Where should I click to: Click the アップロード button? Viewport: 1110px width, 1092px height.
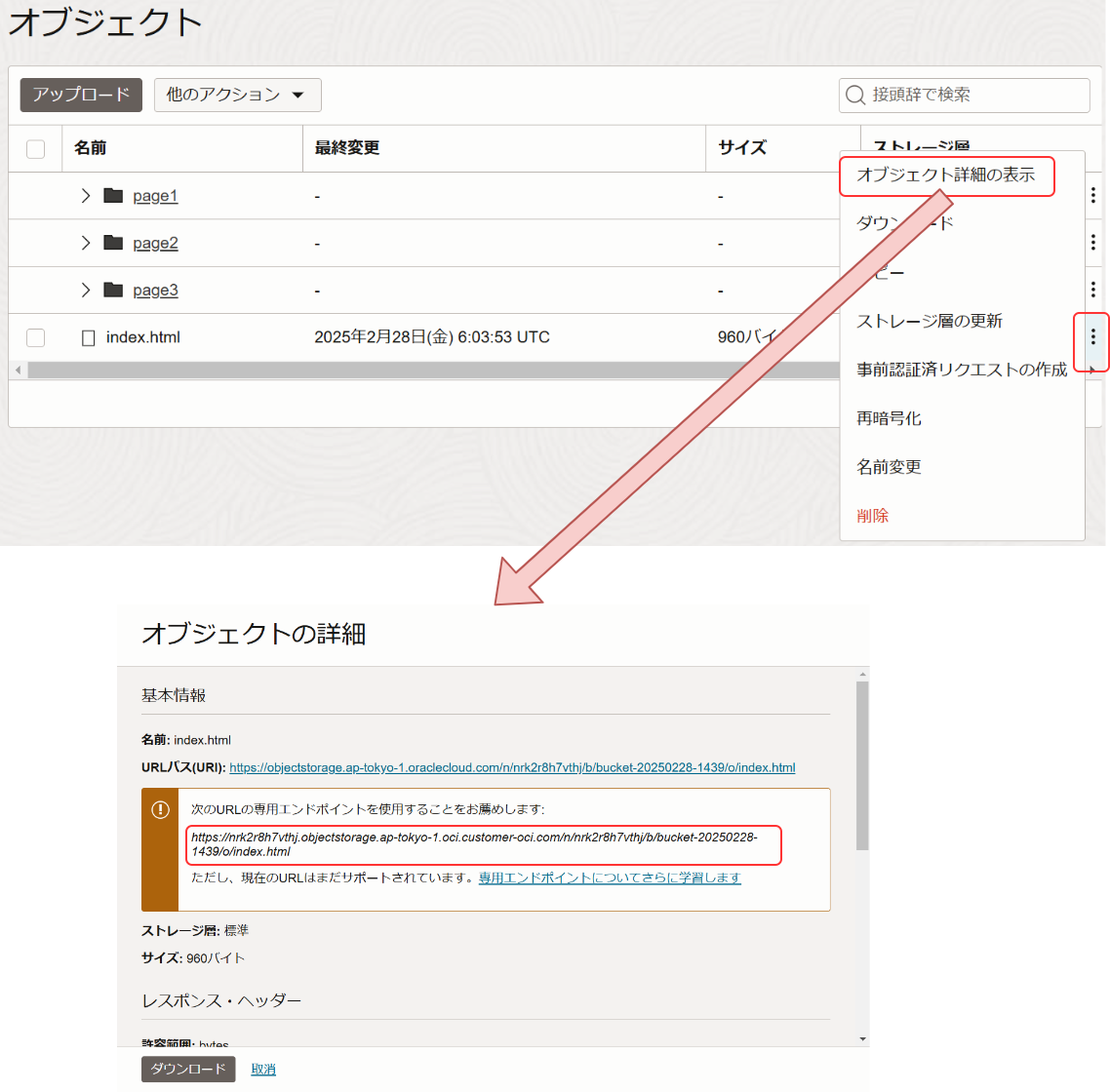[x=81, y=95]
